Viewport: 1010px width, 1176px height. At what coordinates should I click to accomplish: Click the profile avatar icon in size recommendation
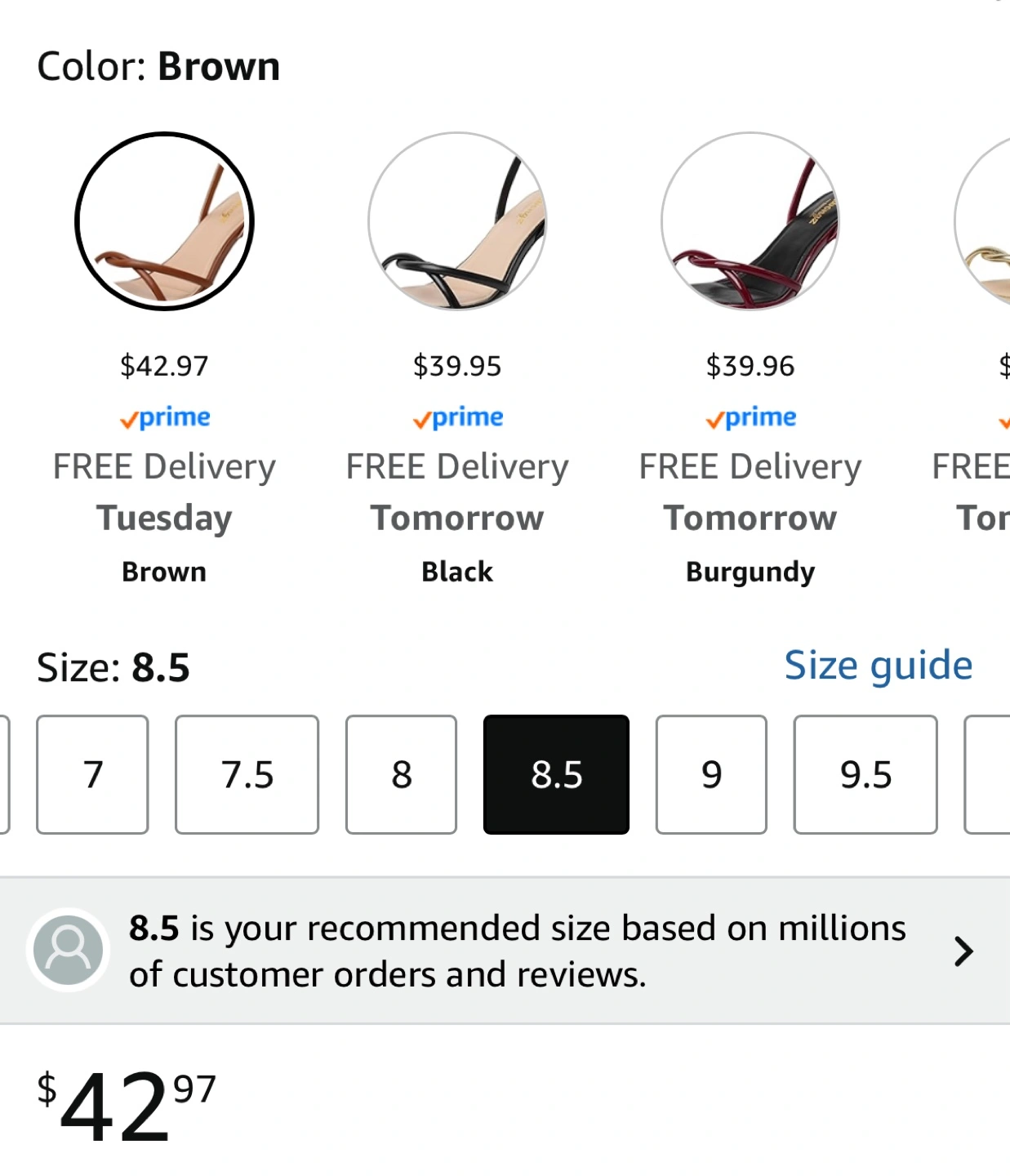point(69,951)
